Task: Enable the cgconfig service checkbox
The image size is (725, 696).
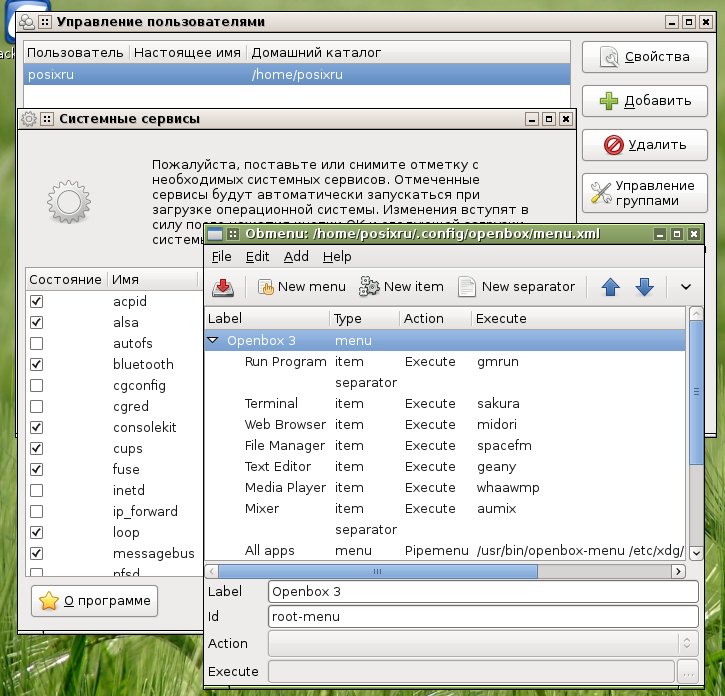Action: 37,385
